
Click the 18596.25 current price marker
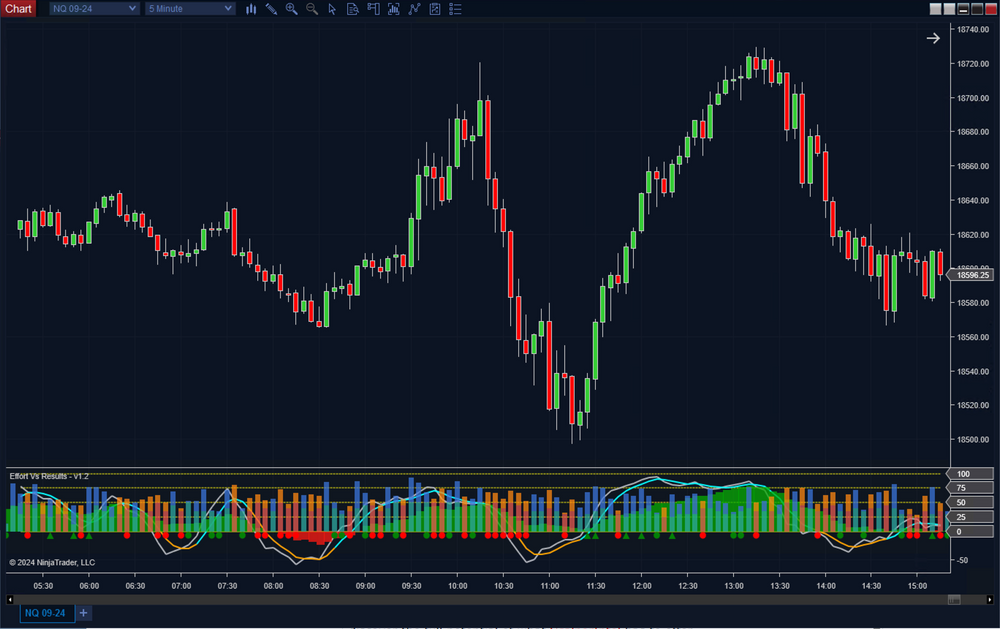click(x=970, y=275)
